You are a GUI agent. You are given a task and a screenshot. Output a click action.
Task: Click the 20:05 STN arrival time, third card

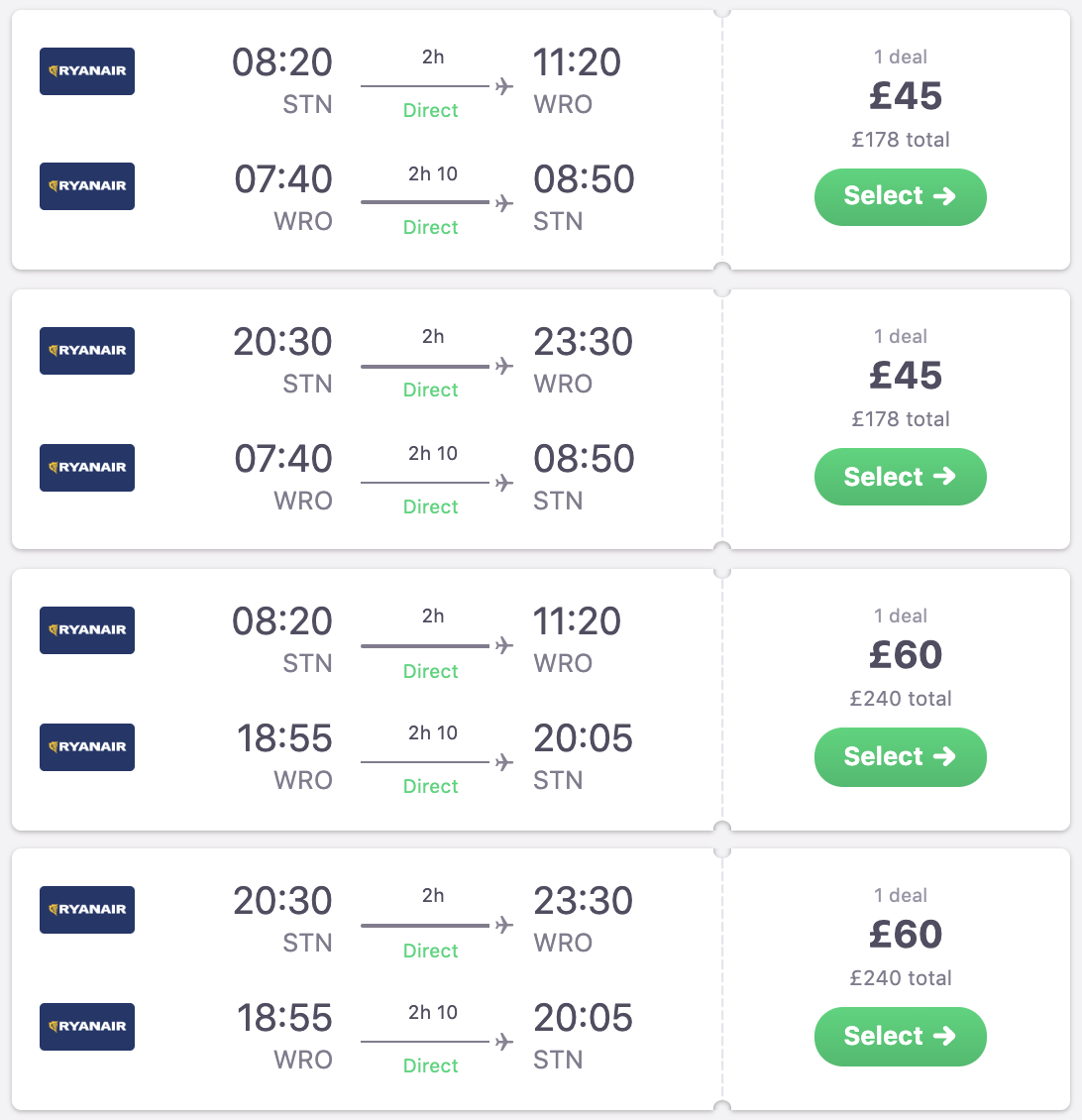583,738
